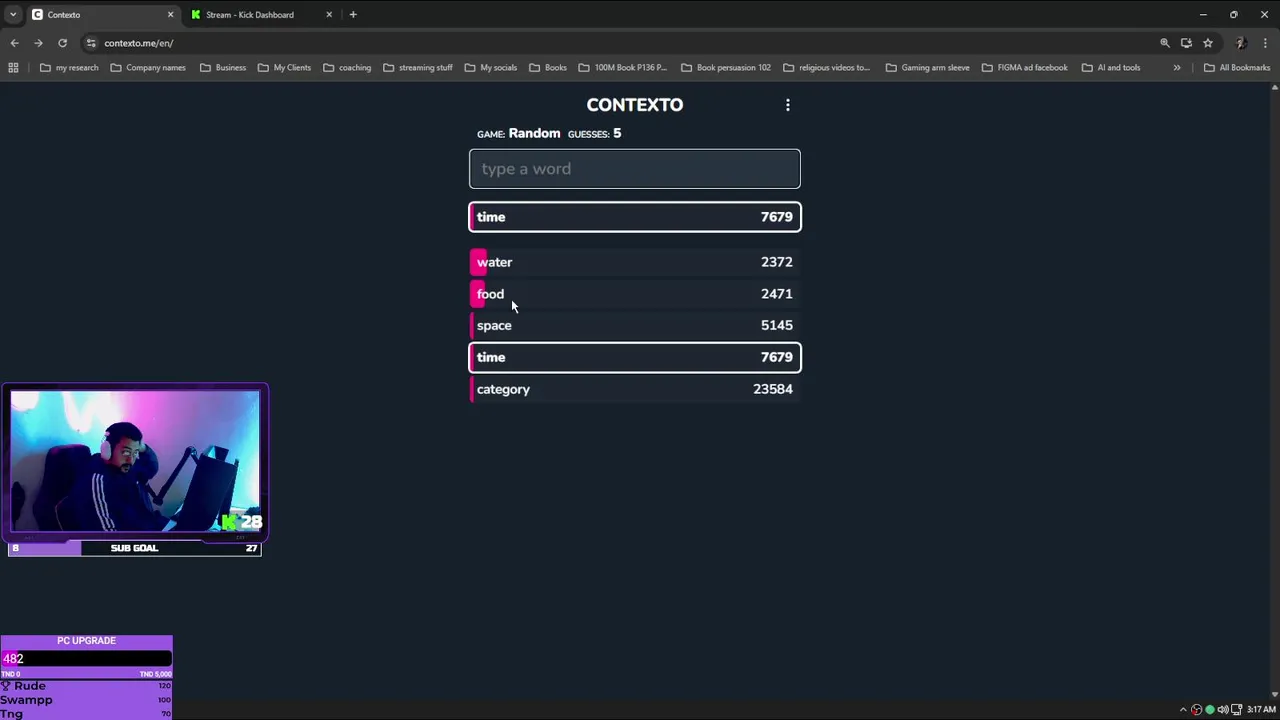Click the SUB GOAL progress bar
The height and width of the screenshot is (720, 1280).
(135, 548)
